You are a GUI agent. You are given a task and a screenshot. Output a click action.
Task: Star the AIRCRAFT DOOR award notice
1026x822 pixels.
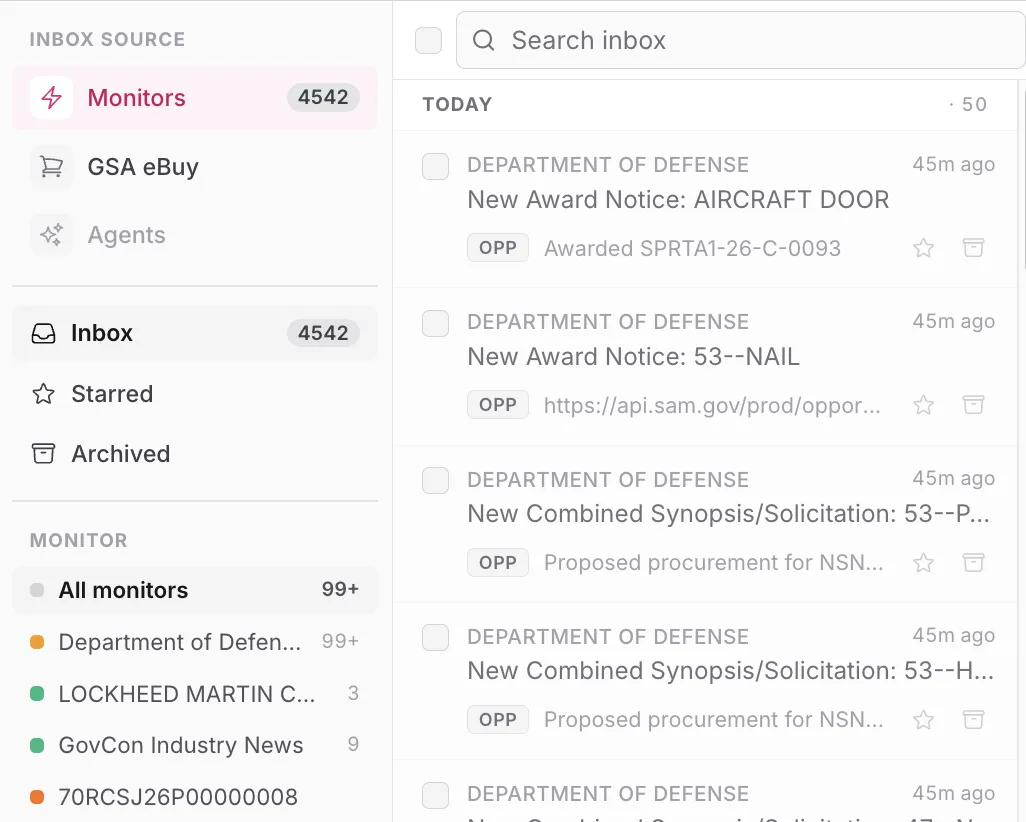tap(923, 248)
